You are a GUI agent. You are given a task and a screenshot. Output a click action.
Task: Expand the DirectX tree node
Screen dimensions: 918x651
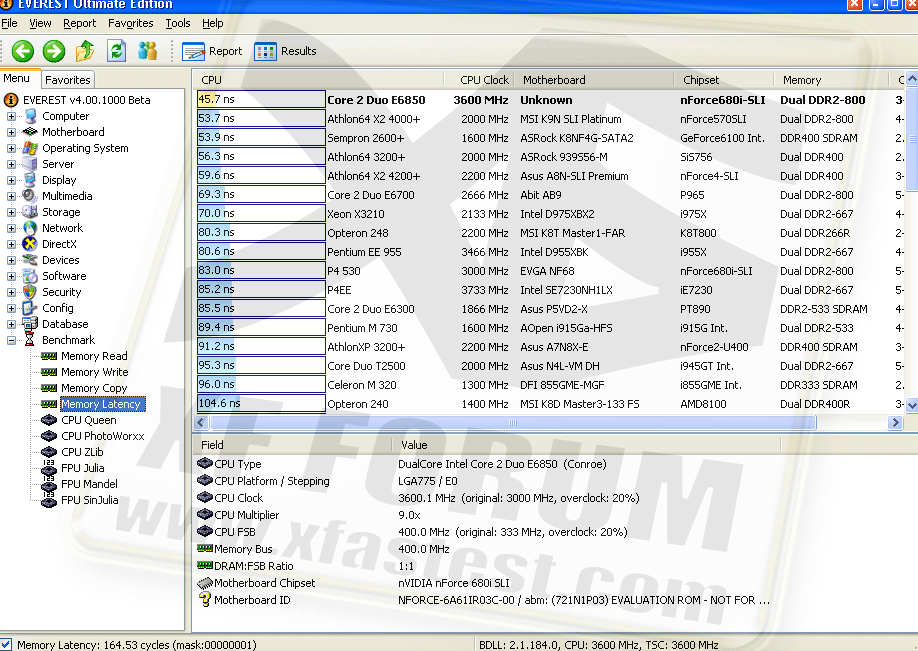coord(11,244)
